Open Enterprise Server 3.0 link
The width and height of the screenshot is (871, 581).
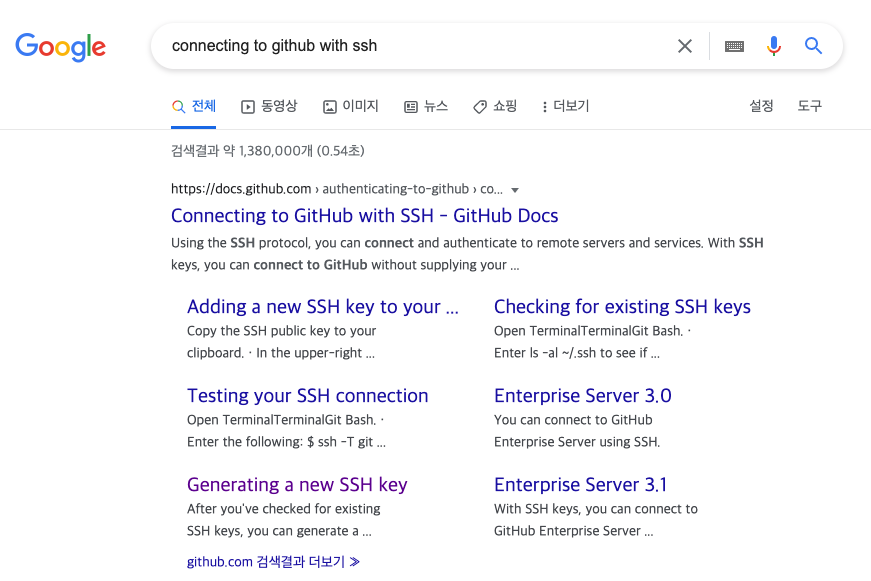(583, 395)
